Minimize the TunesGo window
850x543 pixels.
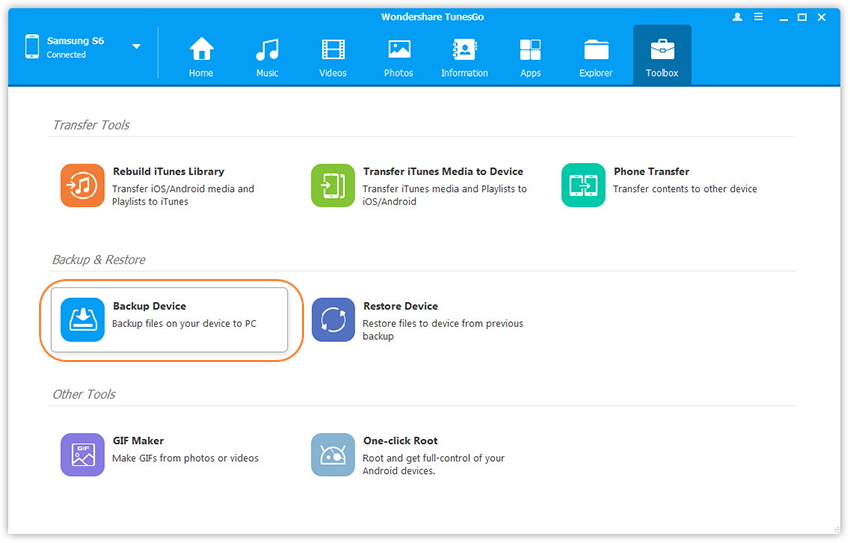[x=783, y=18]
